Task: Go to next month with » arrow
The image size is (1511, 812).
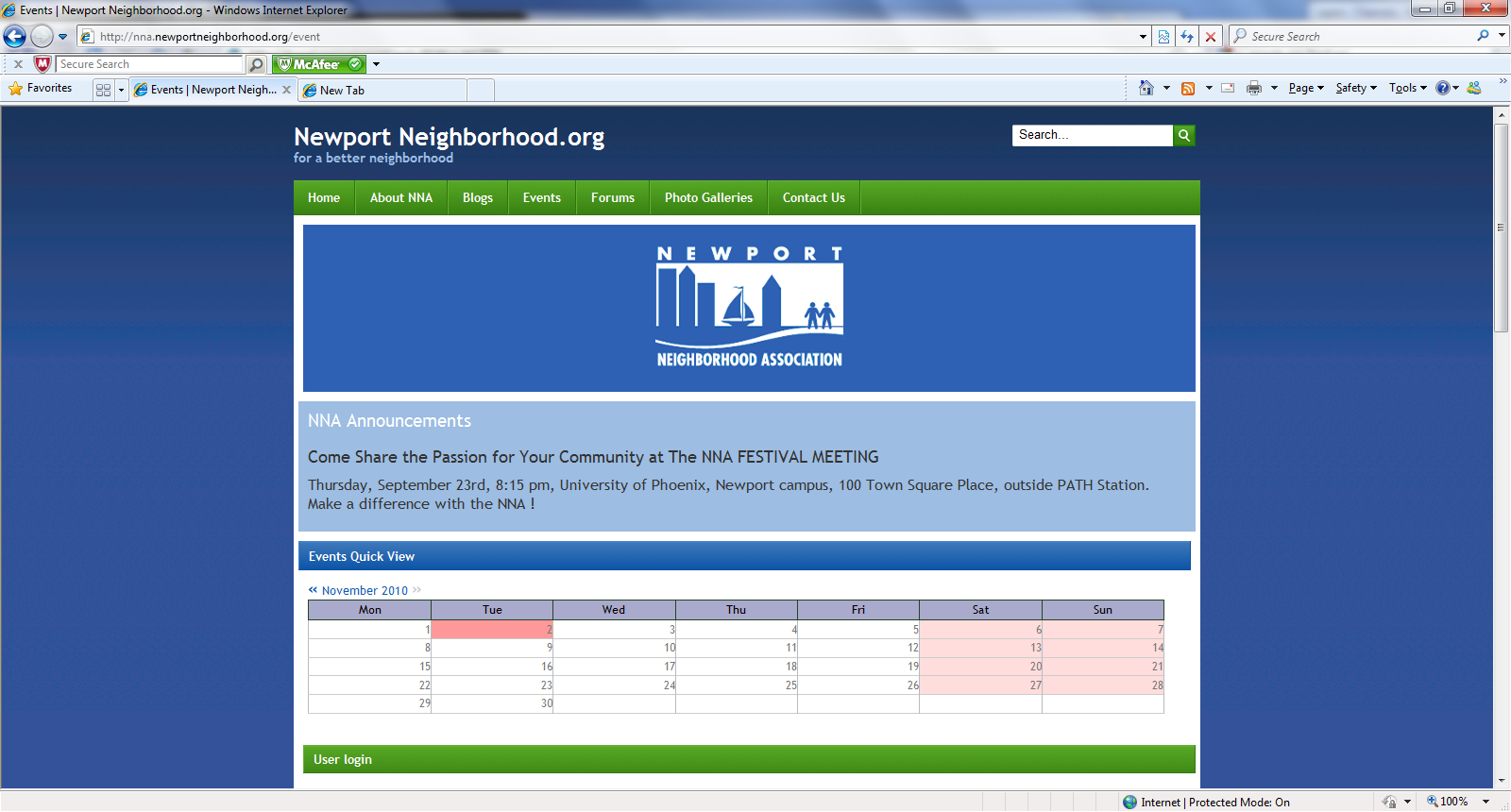Action: click(416, 590)
